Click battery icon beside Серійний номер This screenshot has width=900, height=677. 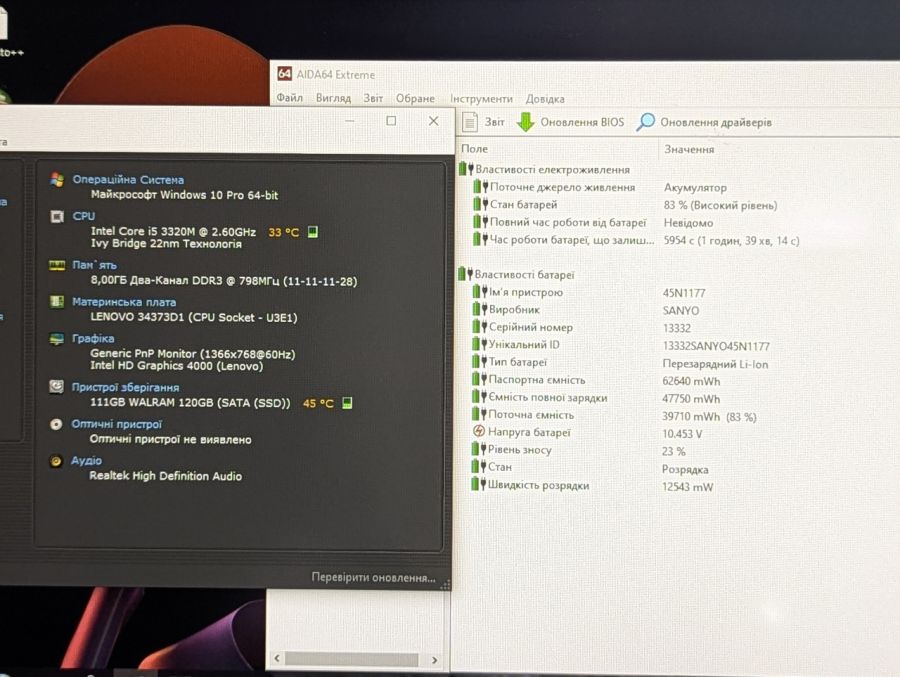tap(480, 327)
